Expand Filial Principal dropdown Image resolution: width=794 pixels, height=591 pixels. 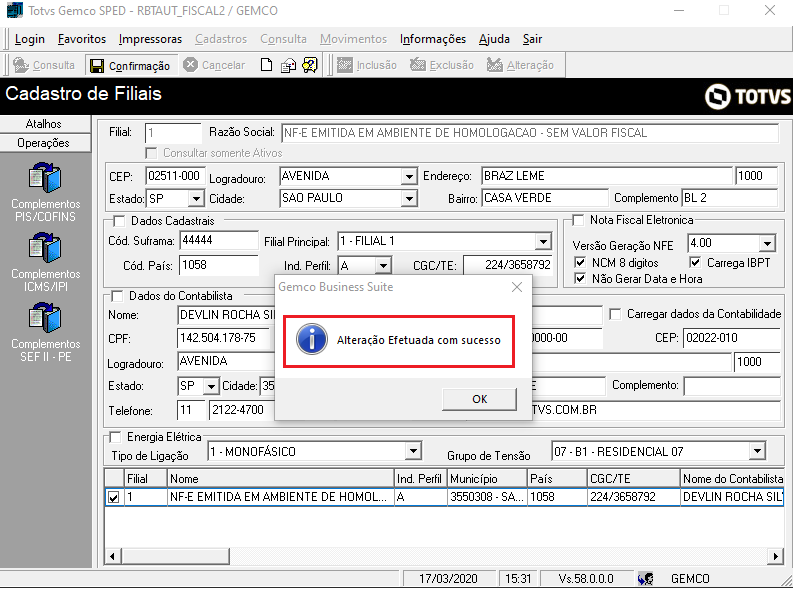pos(543,242)
